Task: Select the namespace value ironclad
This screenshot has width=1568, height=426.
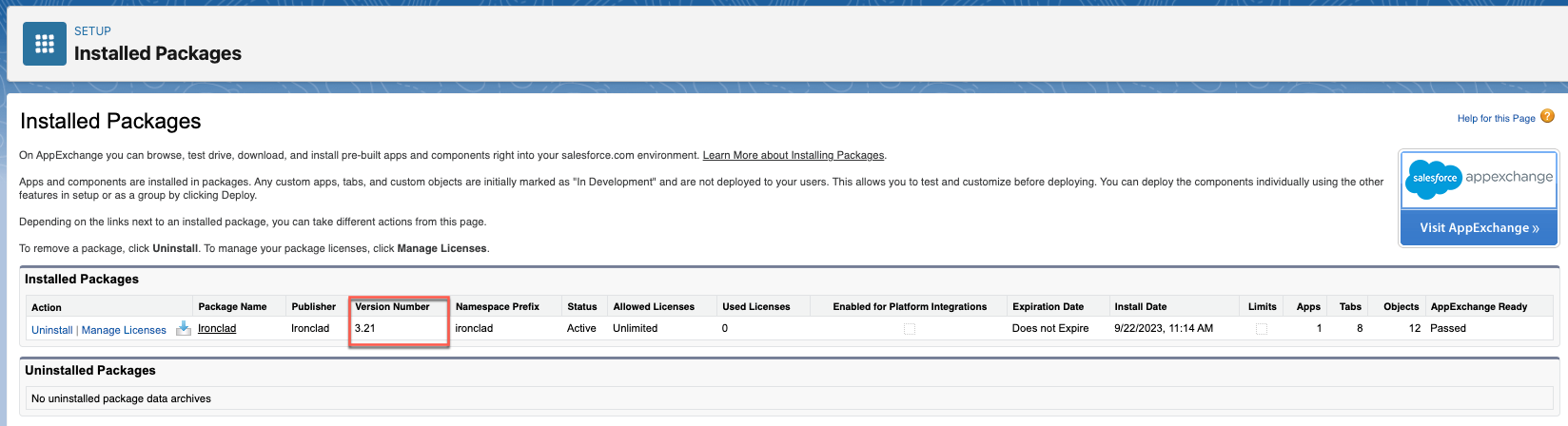Action: (x=474, y=328)
